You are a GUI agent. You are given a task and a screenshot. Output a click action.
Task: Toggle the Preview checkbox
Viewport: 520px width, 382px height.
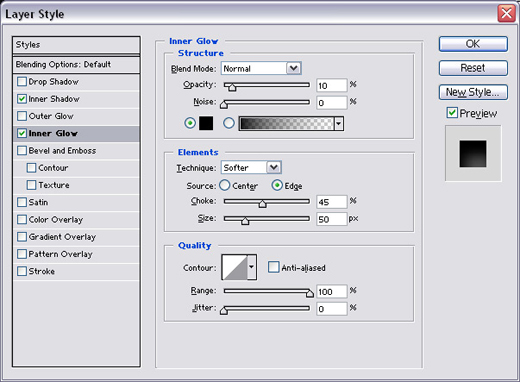pos(452,113)
